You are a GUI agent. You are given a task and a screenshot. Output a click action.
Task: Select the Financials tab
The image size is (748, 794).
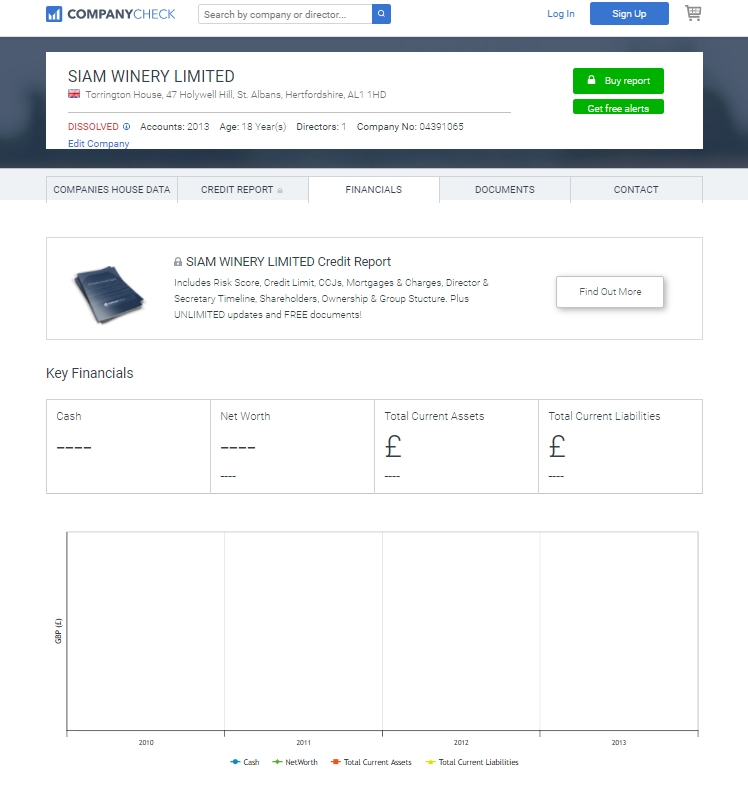coord(374,189)
